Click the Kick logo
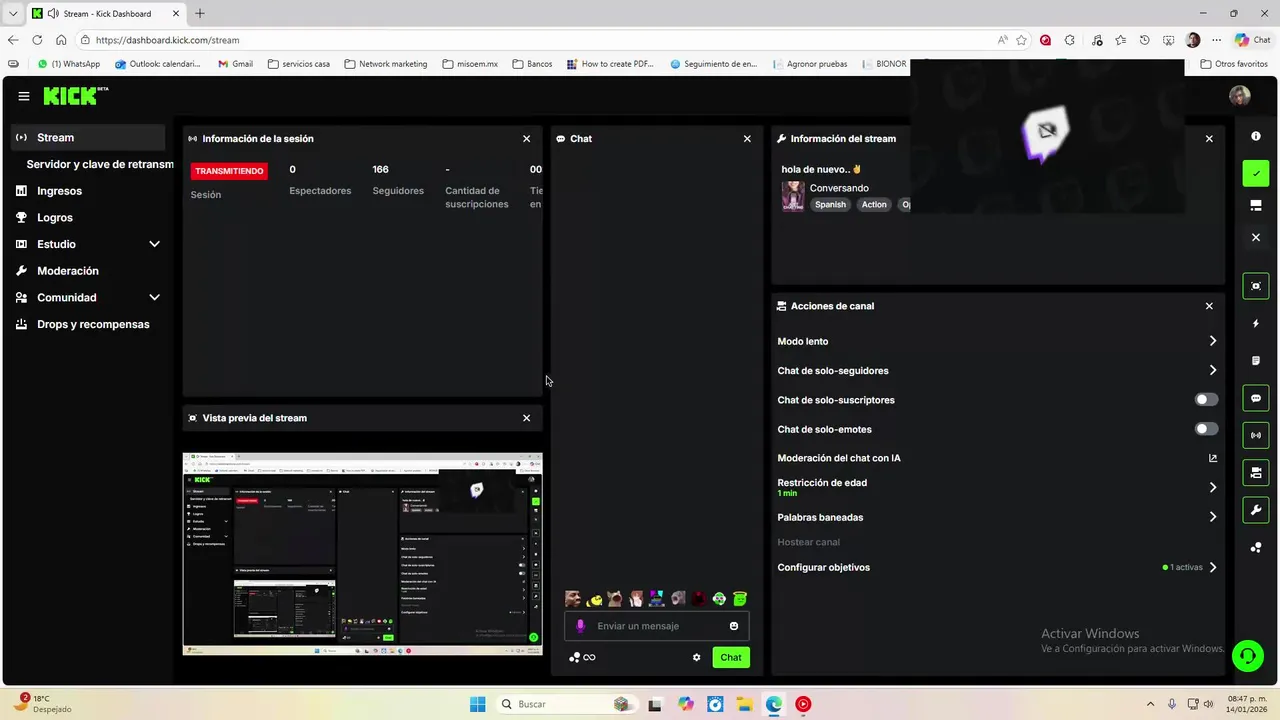 [75, 96]
